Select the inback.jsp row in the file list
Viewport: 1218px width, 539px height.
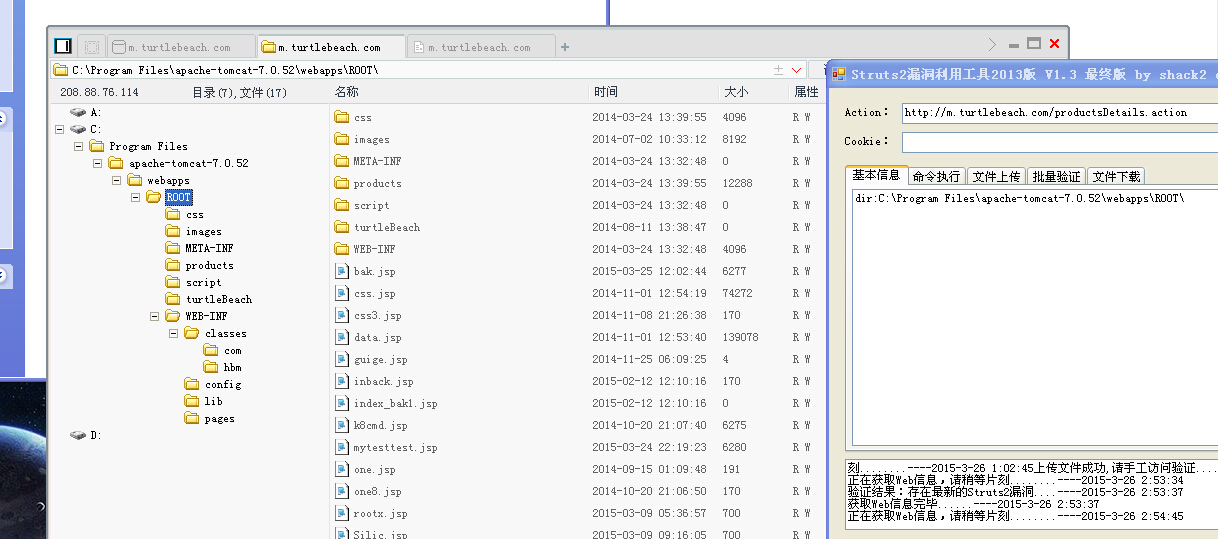pyautogui.click(x=576, y=381)
